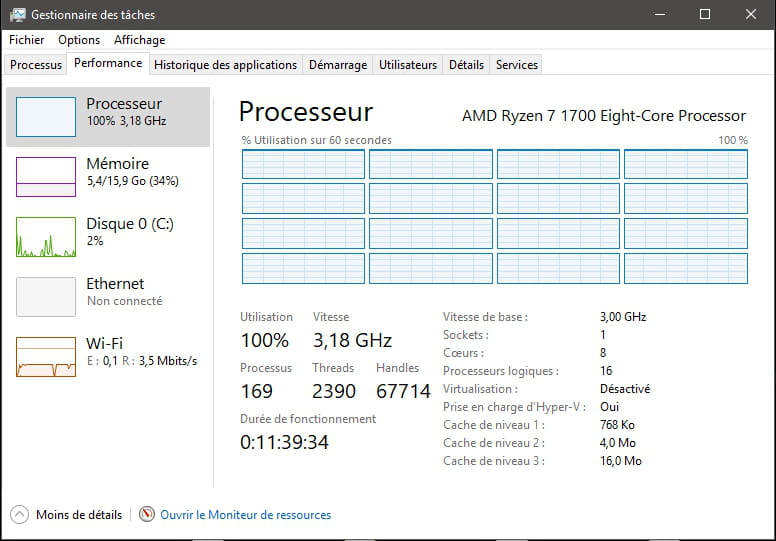This screenshot has height=541, width=776.
Task: Click the Resource Monitor icon at bottom
Action: (x=147, y=515)
